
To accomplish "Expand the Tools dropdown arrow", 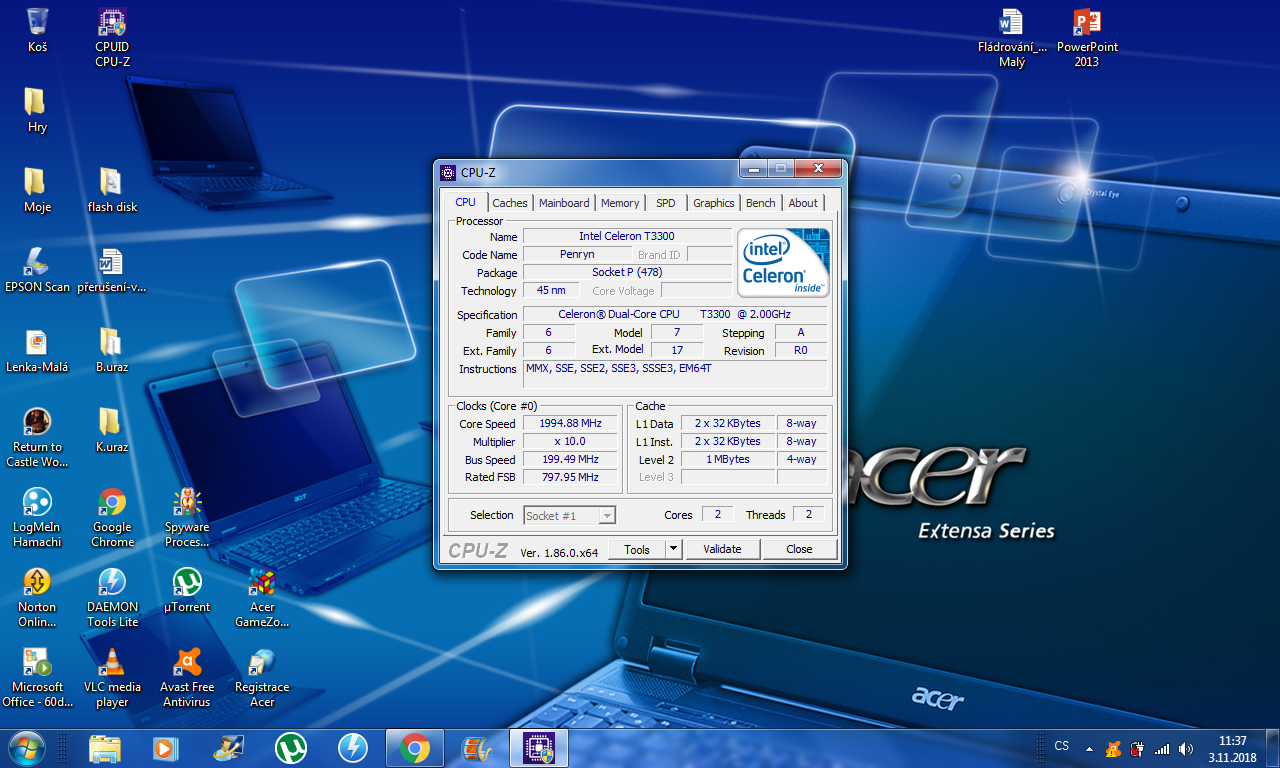I will click(x=673, y=549).
